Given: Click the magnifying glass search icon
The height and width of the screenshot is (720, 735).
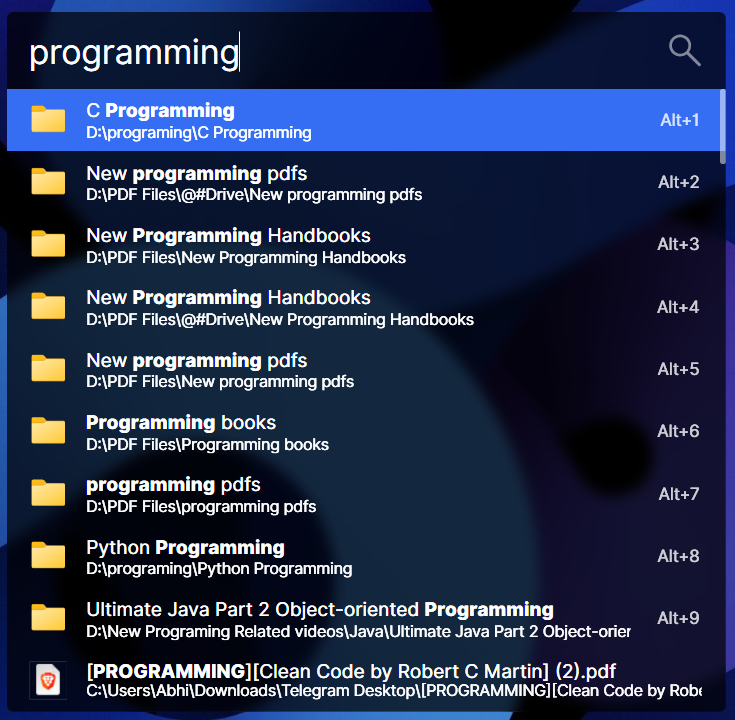Looking at the screenshot, I should pos(684,50).
